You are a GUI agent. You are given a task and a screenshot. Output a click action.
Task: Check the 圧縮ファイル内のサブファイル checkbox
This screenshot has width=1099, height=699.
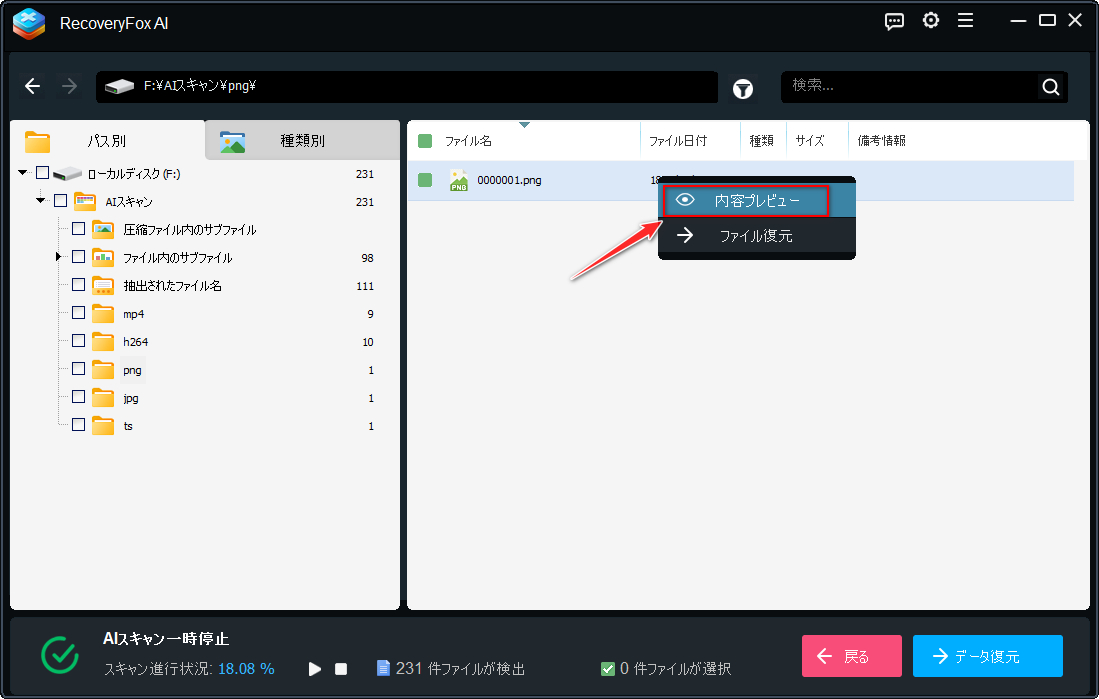78,229
